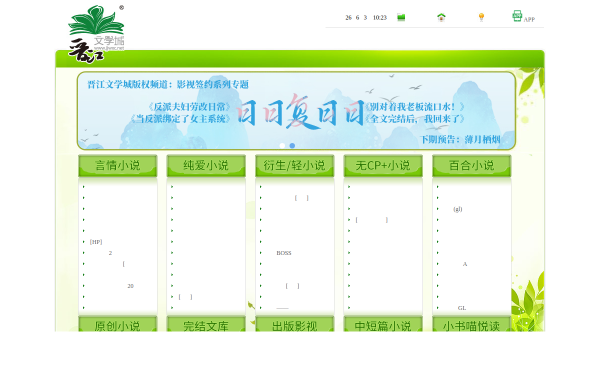Go to the 出版影视 section
Viewport: 600px width, 375px height.
tap(295, 324)
